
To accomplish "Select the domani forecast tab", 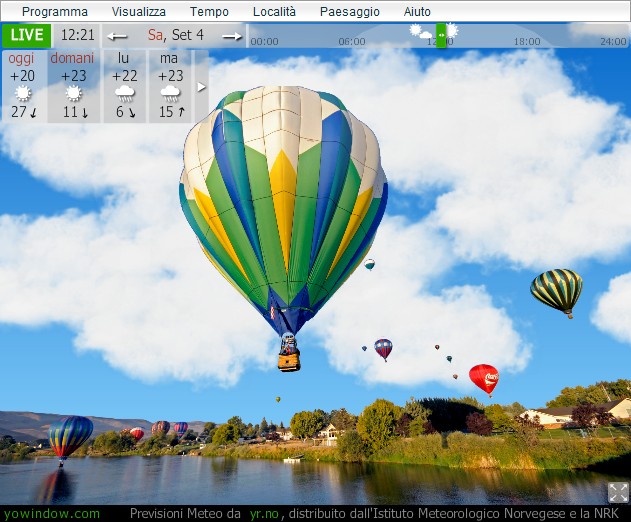I will (x=74, y=86).
